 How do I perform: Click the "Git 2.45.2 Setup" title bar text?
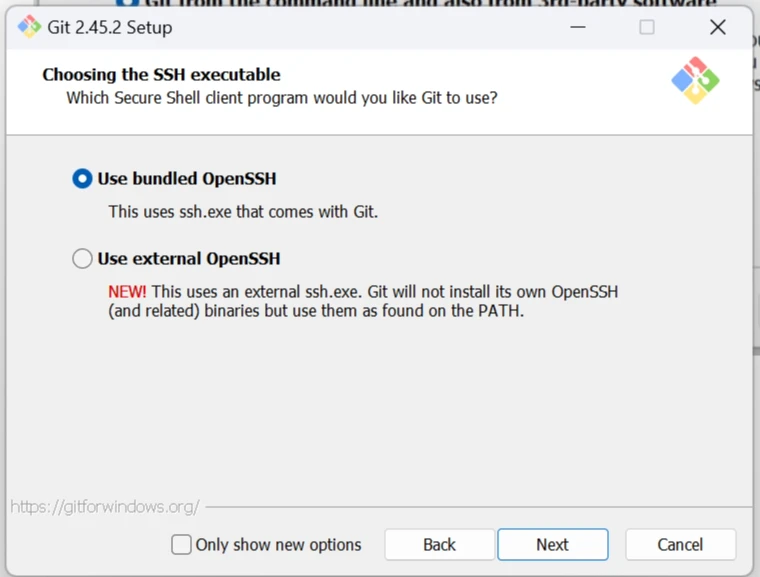coord(110,27)
